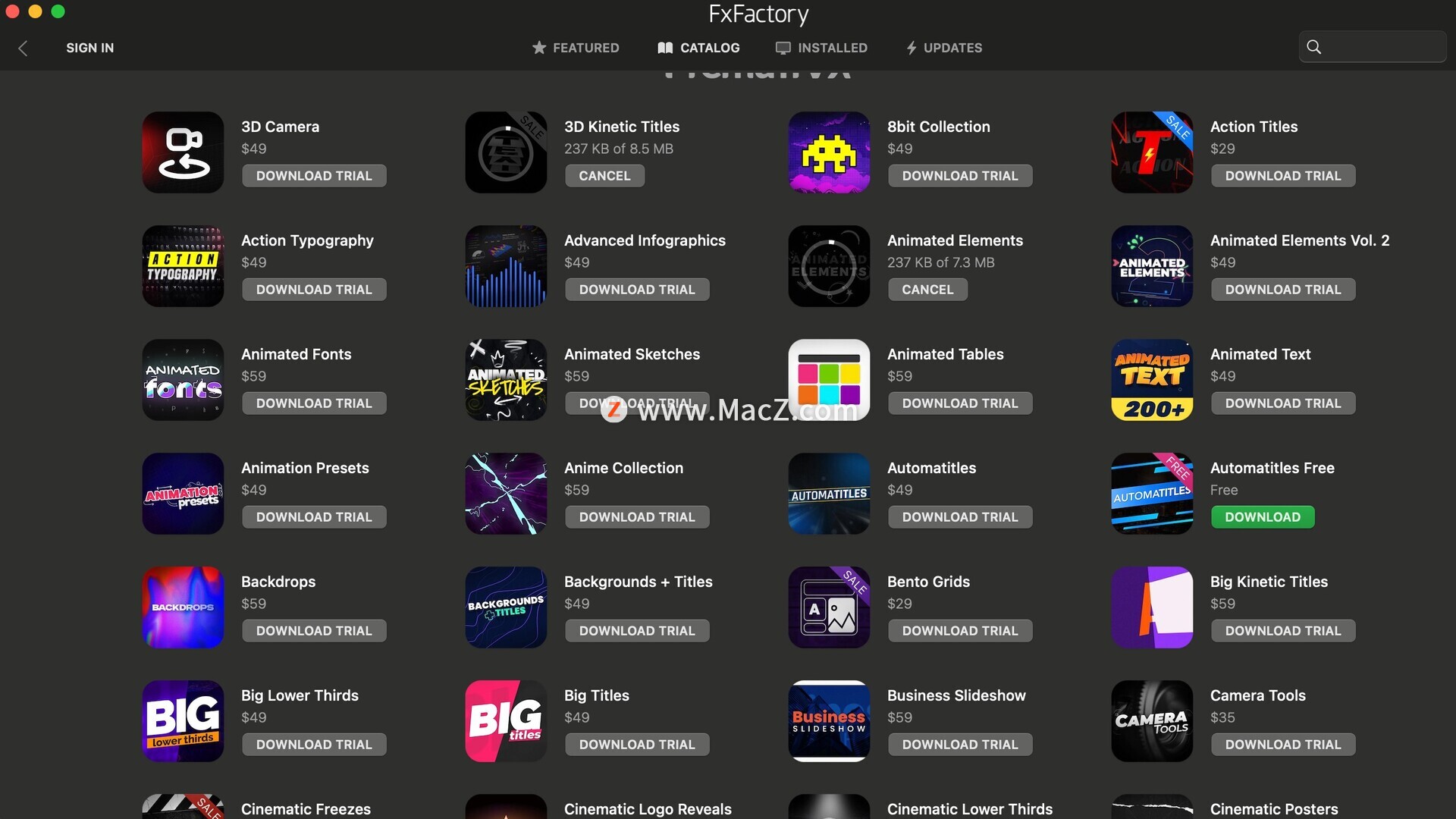Screen dimensions: 1456x819
Task: Click the Automatitles product icon
Action: [x=829, y=494]
